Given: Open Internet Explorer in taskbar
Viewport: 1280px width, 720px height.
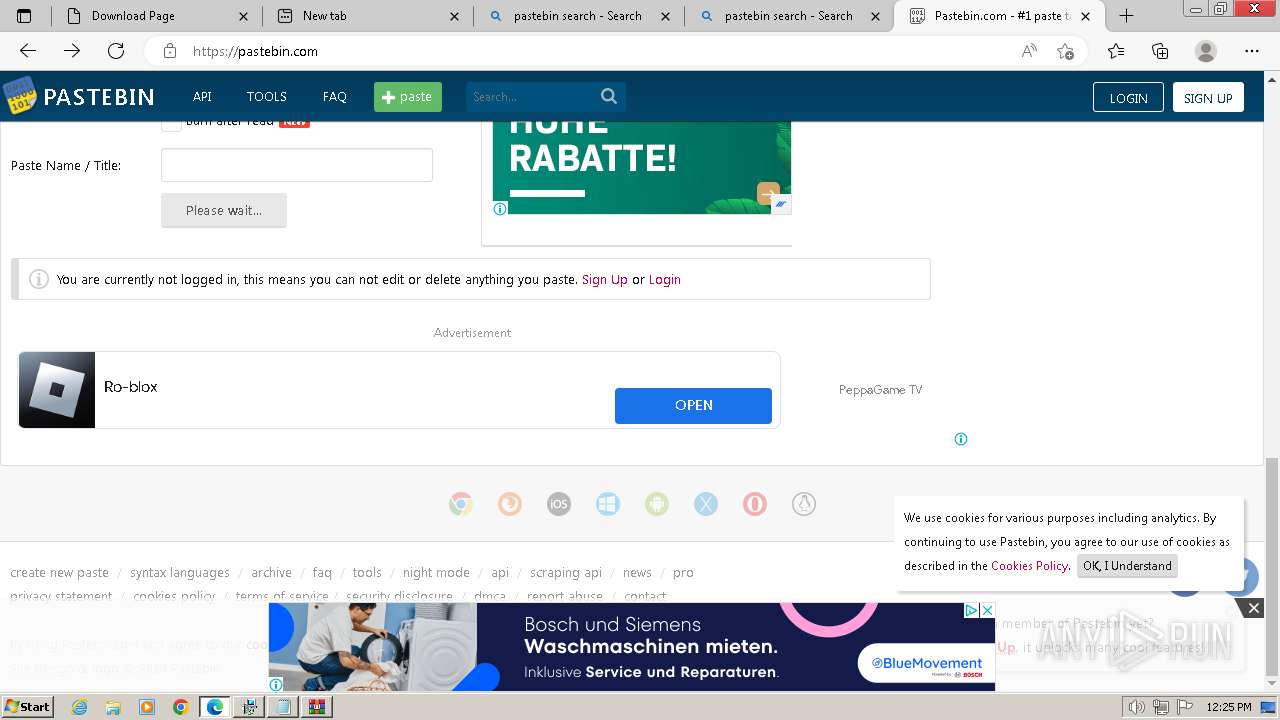Looking at the screenshot, I should click(79, 707).
